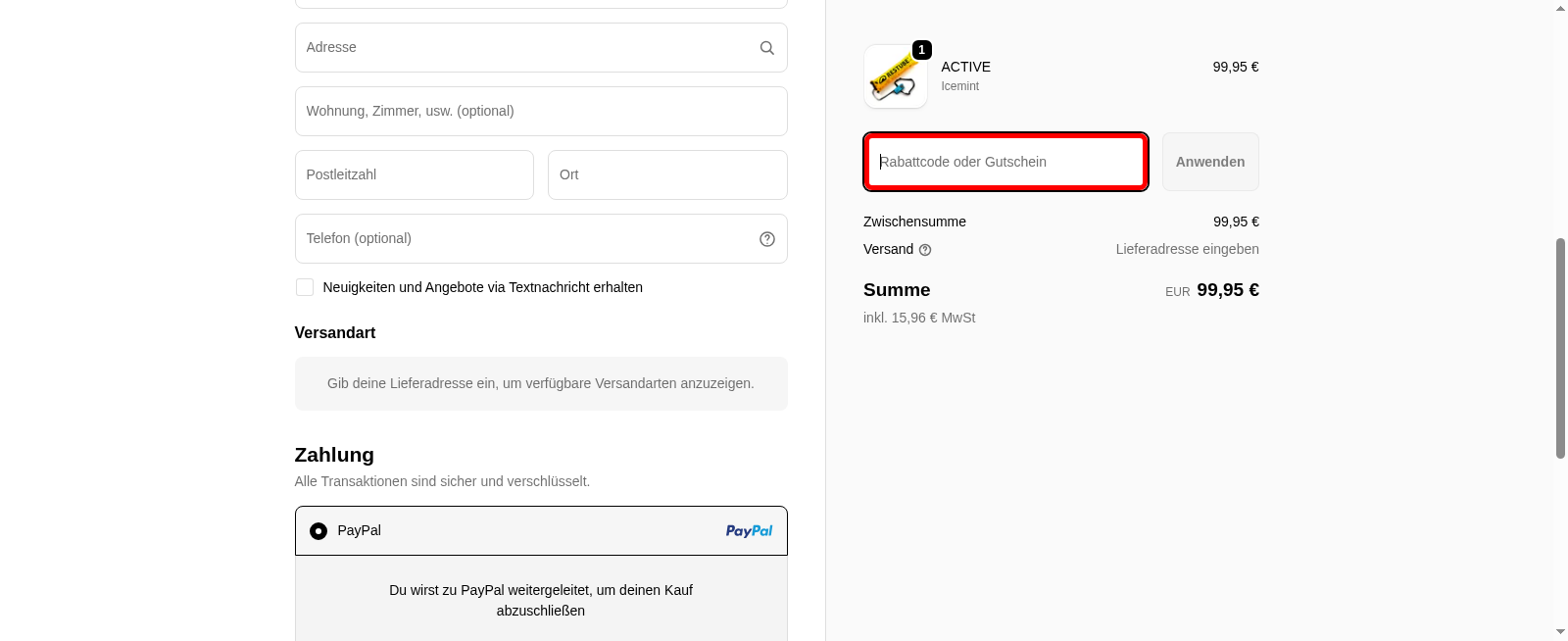Enable news and offers via text message

pyautogui.click(x=304, y=286)
